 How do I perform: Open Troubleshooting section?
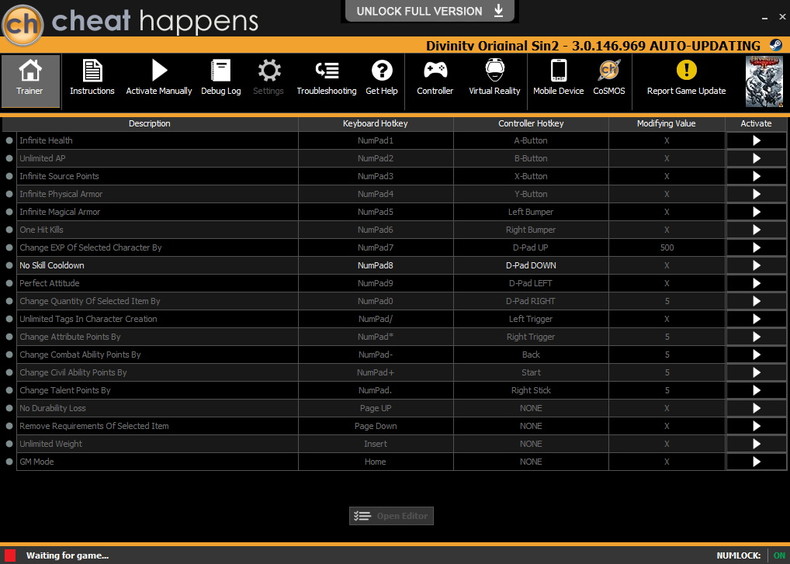pos(326,78)
